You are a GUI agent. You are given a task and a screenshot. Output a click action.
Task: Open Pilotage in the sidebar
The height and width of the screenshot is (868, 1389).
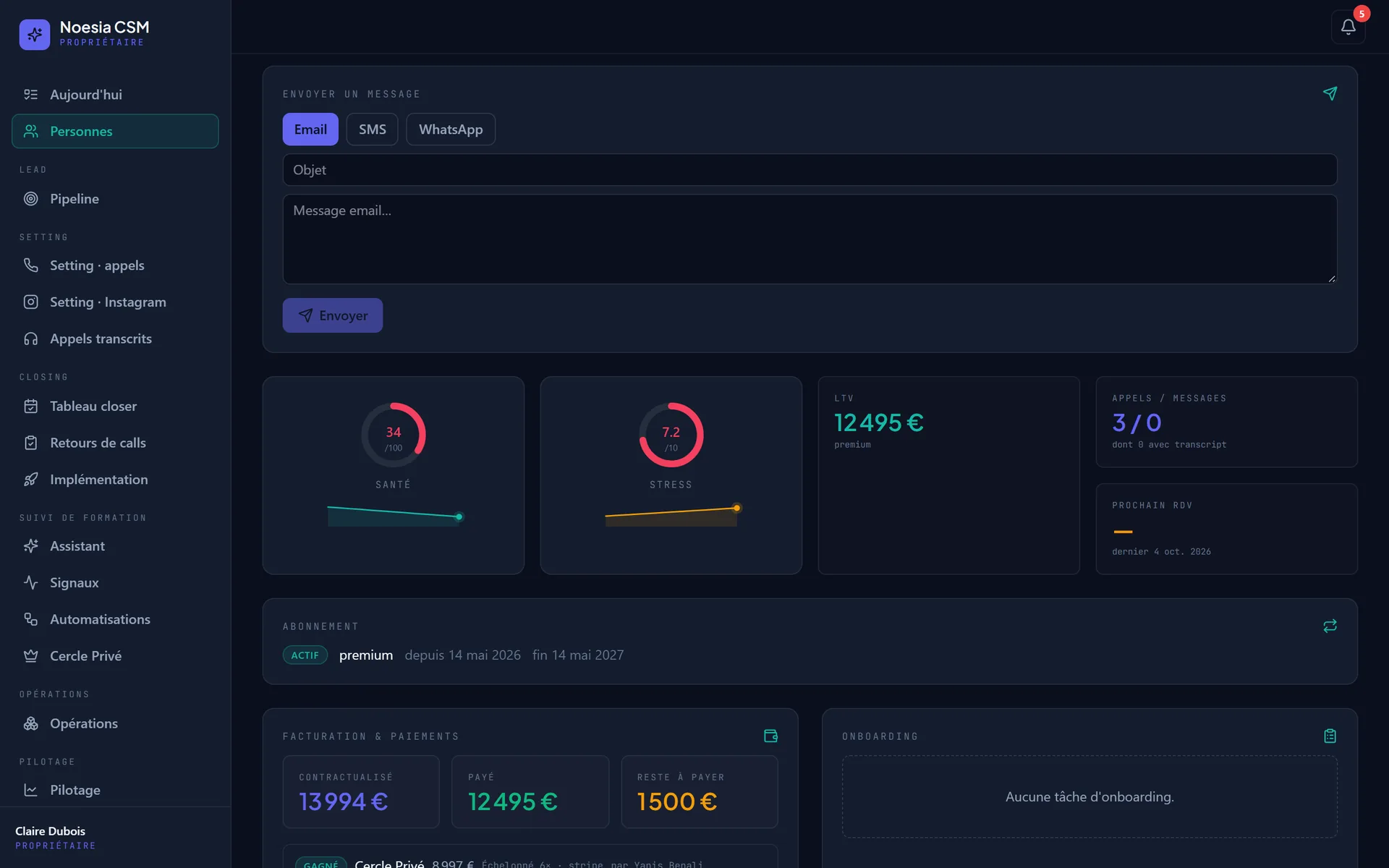(x=115, y=790)
